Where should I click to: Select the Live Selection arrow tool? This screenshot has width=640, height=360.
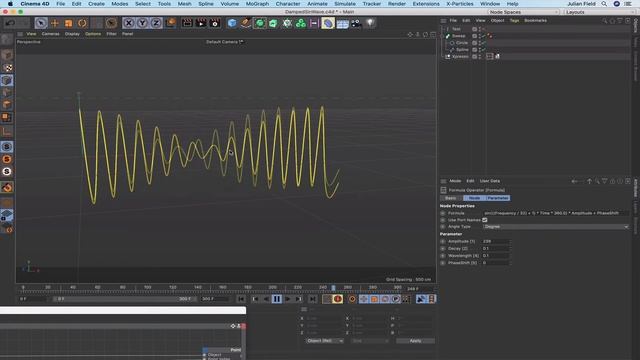(x=41, y=23)
